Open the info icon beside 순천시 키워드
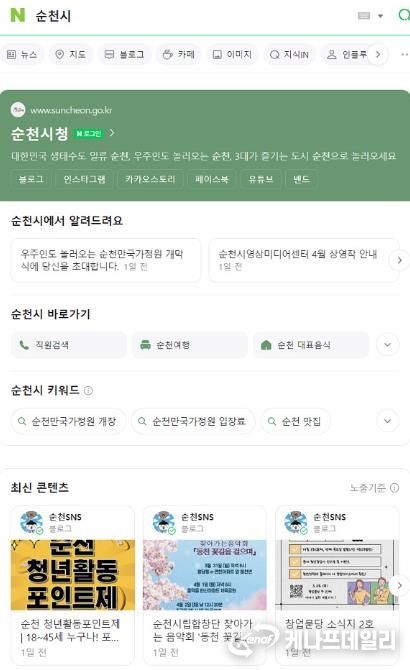410x670 pixels. point(88,391)
